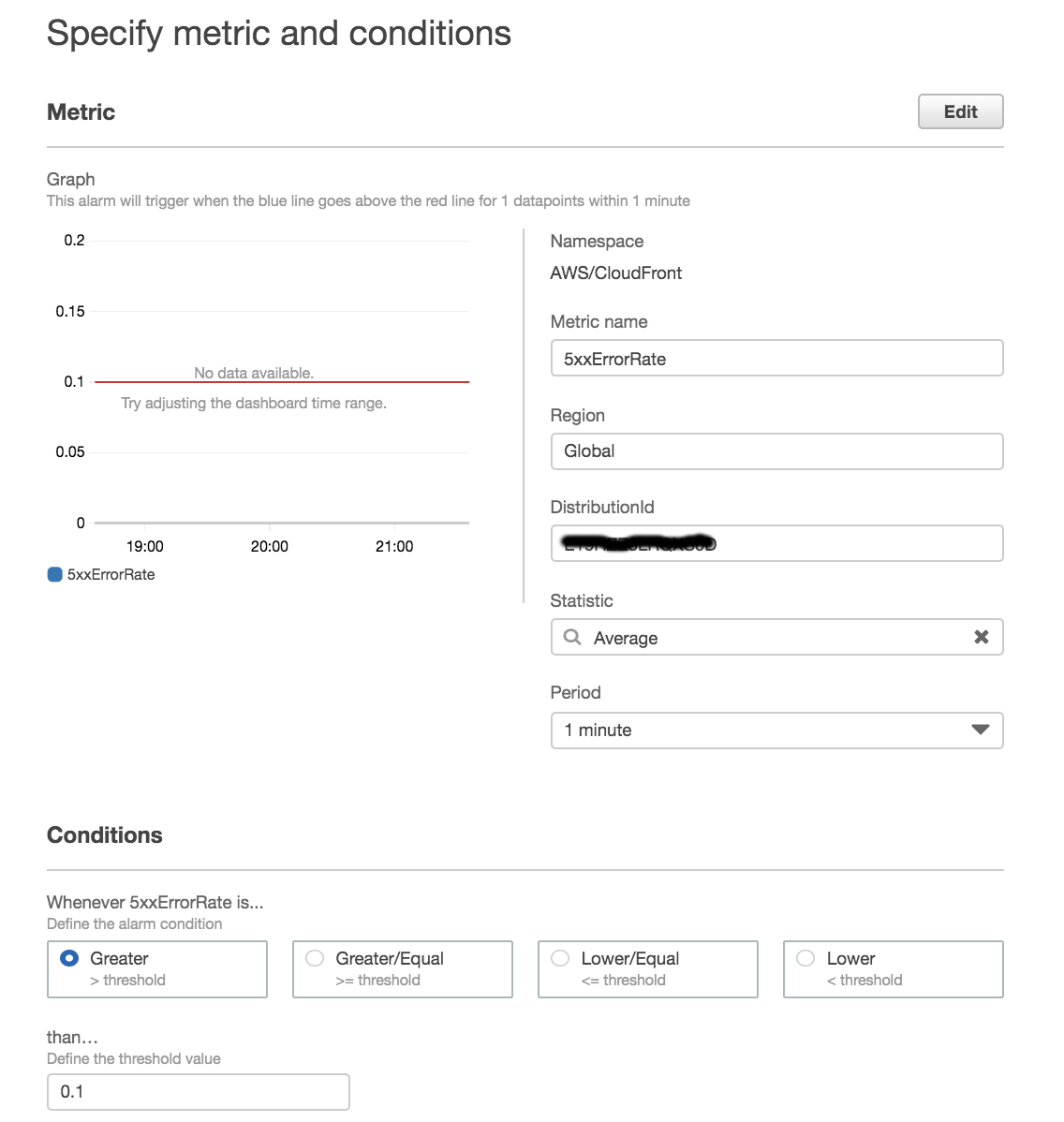
Task: Open the Statistic Average combo box
Action: pos(776,637)
